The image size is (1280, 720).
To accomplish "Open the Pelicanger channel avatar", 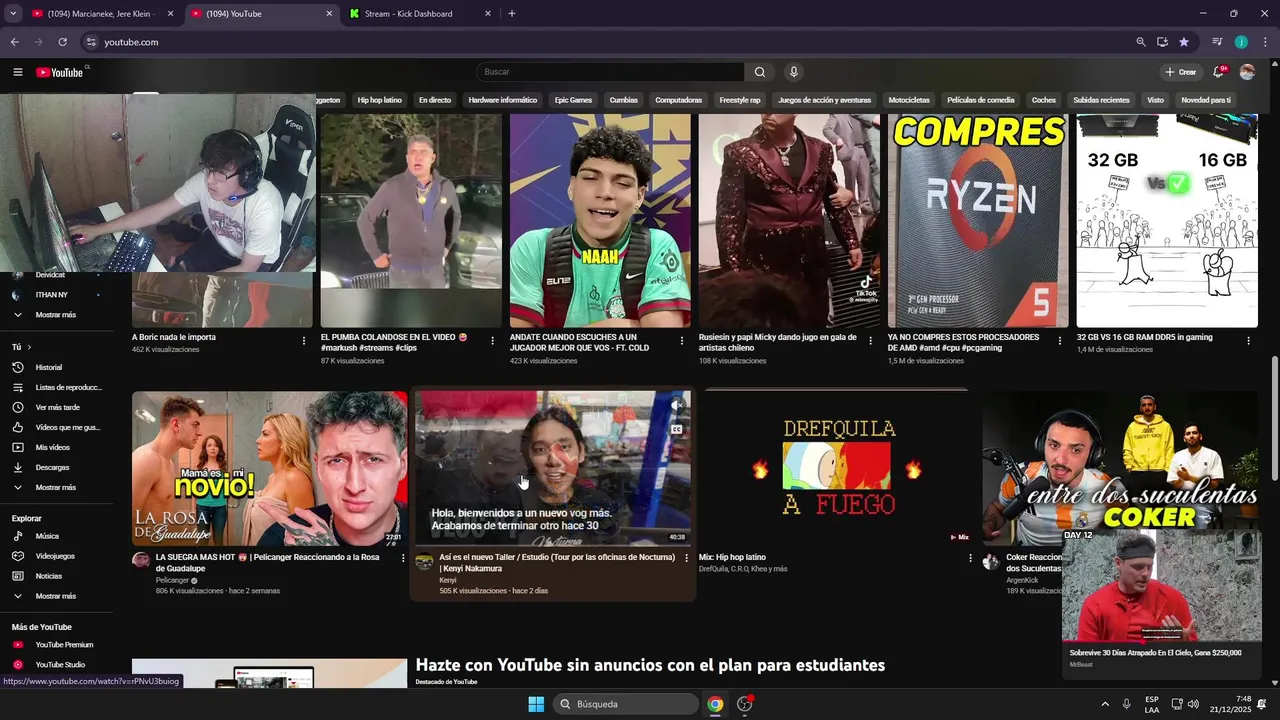I will [141, 561].
